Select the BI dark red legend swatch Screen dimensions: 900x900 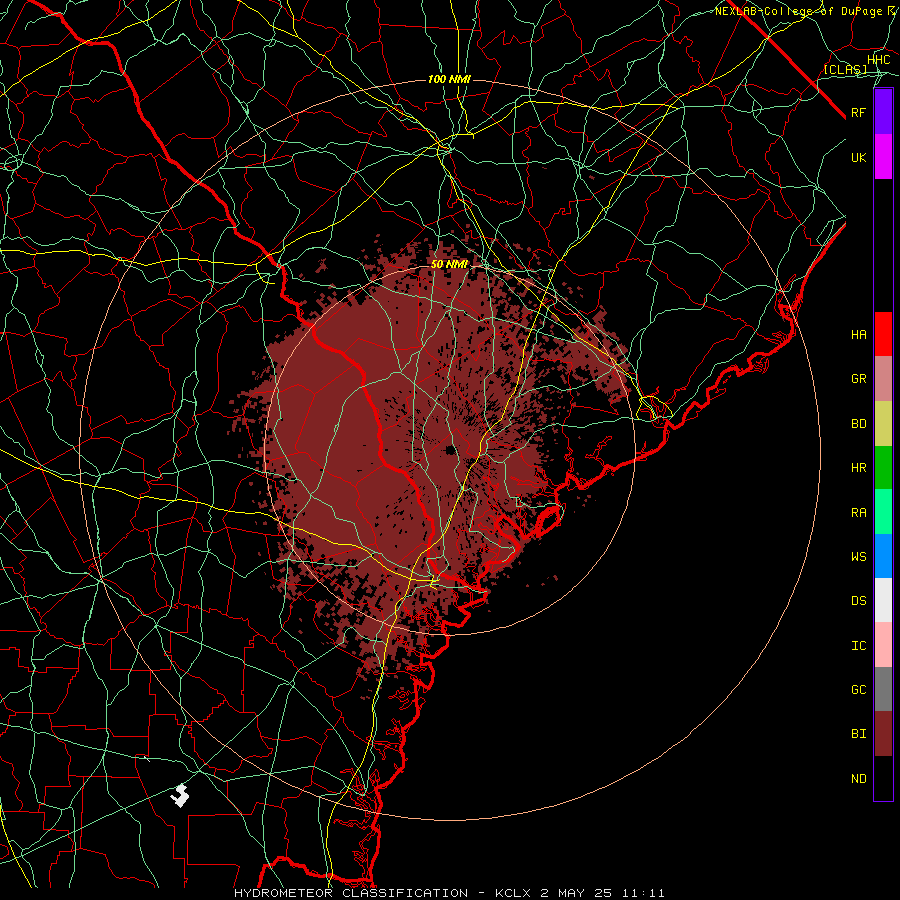tap(883, 734)
